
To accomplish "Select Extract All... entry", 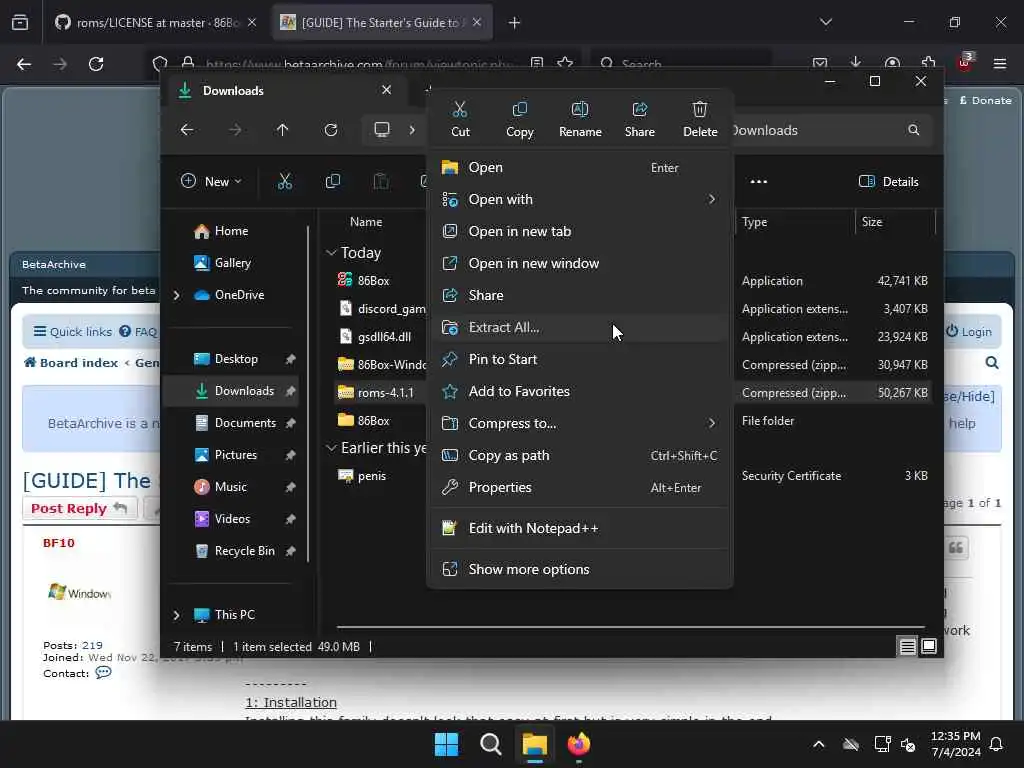I will [579, 327].
